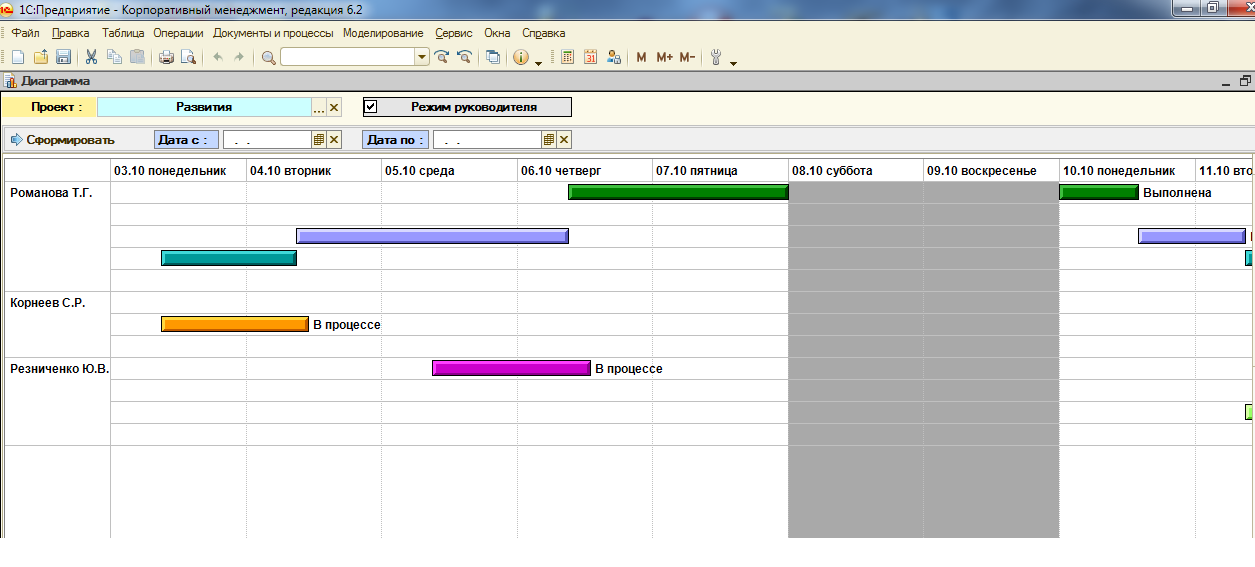Screen dimensions: 1255x567
Task: Click in the toolbar search text field
Action: [347, 57]
